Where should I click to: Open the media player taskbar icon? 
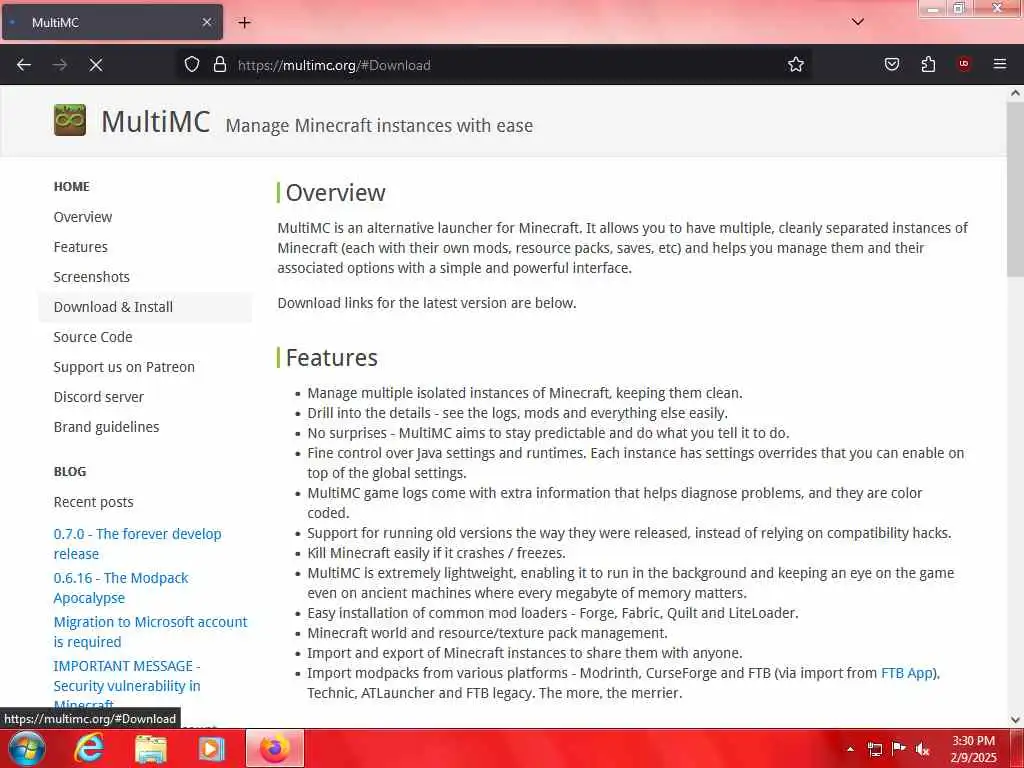pyautogui.click(x=212, y=749)
